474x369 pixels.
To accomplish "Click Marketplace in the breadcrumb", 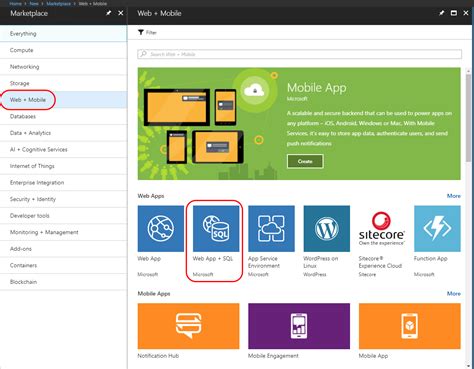I will 58,3.
